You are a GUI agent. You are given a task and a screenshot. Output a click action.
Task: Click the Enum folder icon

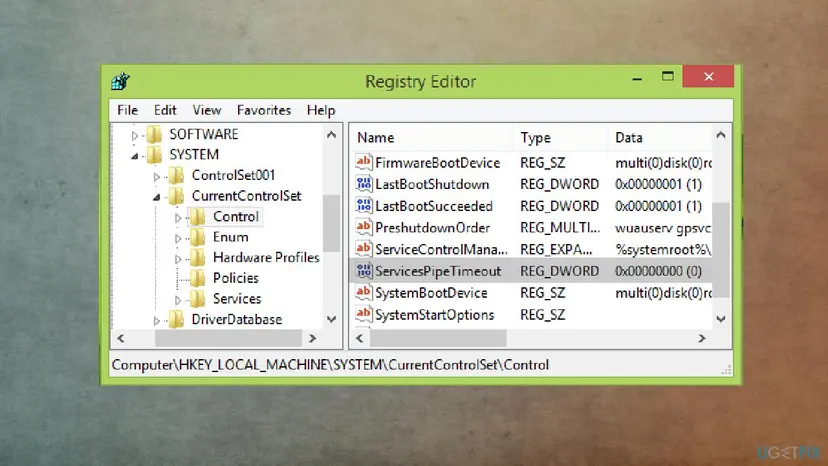[197, 237]
